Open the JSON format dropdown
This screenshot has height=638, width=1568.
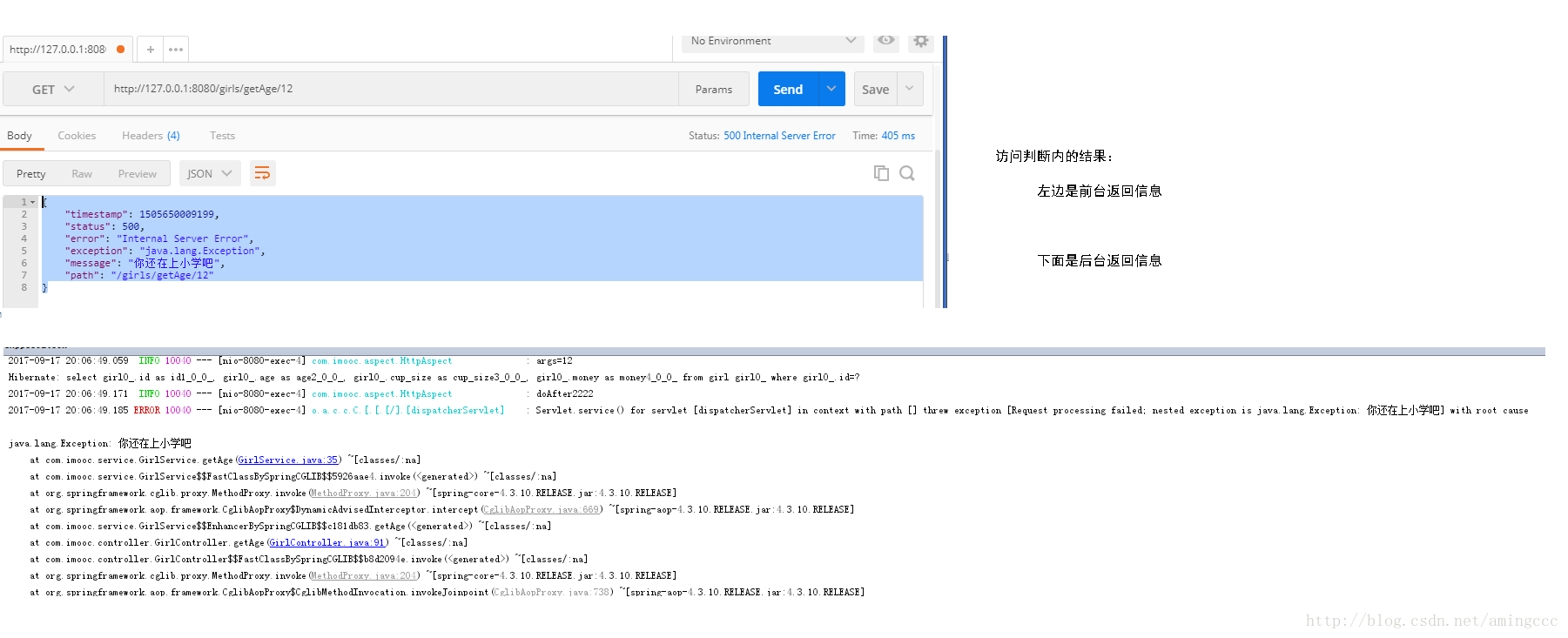(x=209, y=173)
